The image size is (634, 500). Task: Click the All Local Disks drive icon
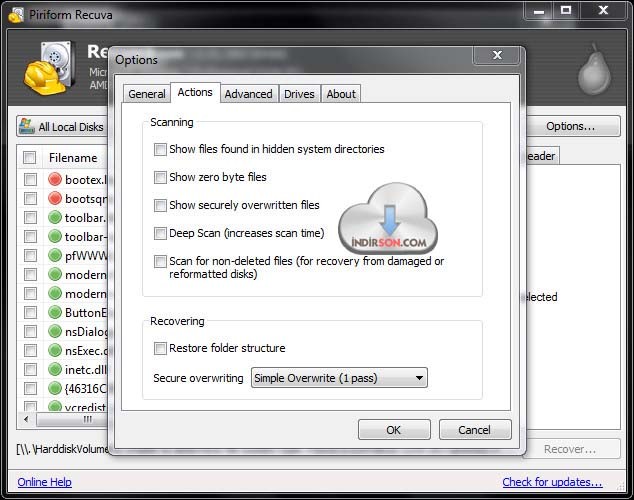click(x=27, y=126)
